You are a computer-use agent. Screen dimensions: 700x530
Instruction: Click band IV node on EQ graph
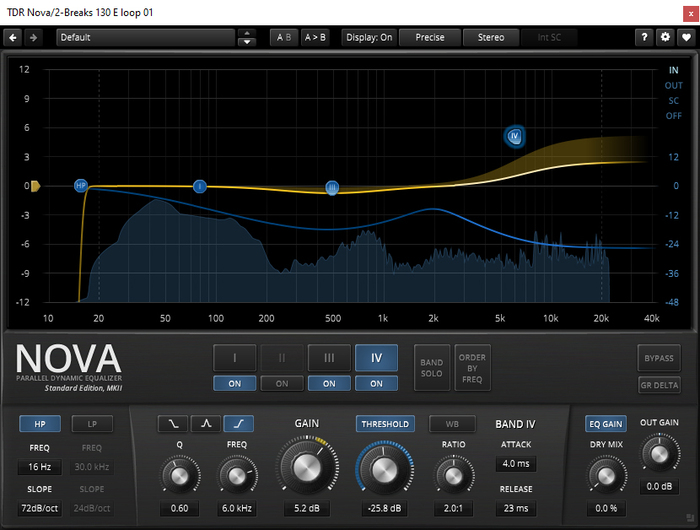(x=515, y=136)
